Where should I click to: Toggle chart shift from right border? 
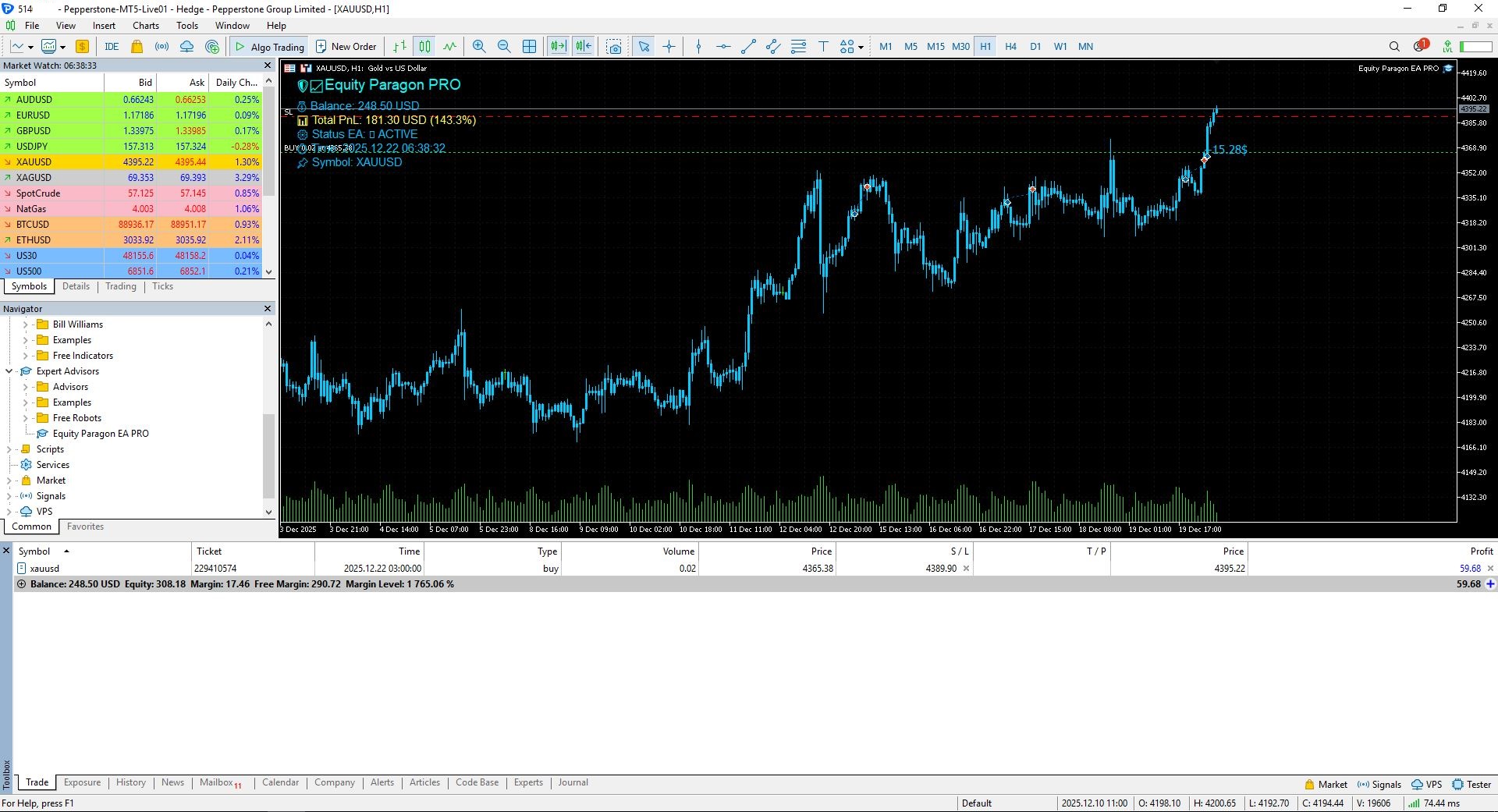584,47
